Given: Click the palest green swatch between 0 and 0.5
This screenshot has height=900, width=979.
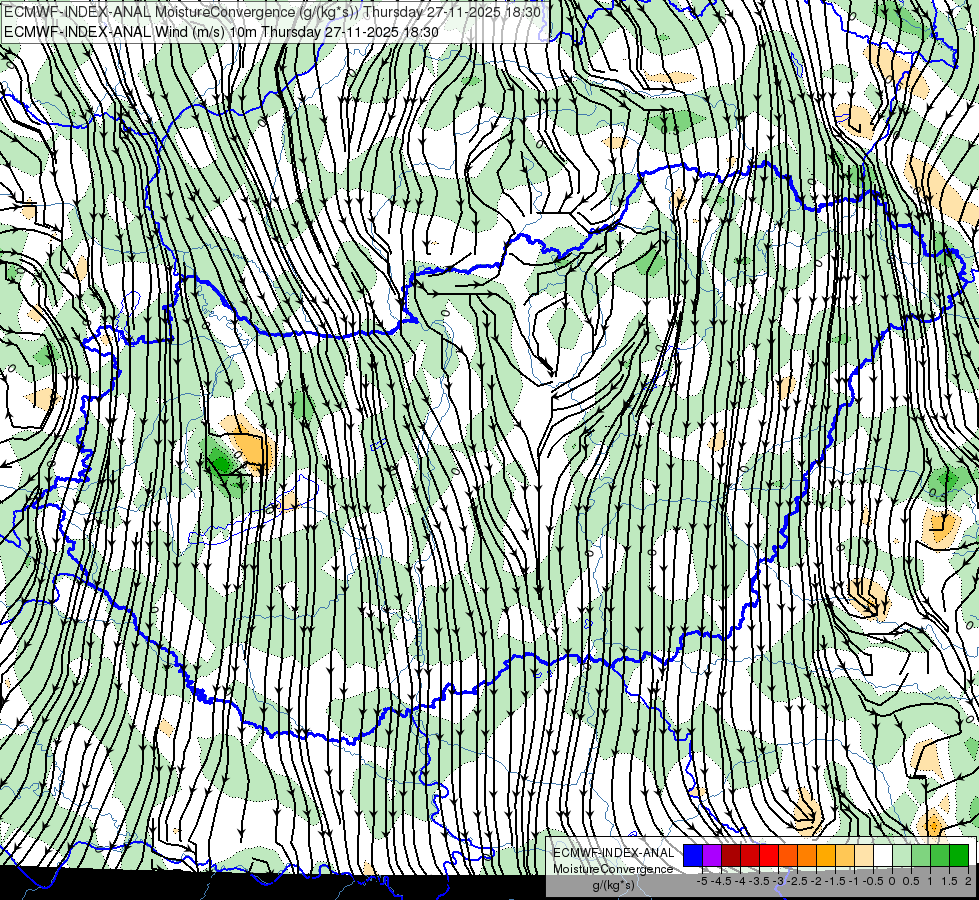Looking at the screenshot, I should 902,855.
